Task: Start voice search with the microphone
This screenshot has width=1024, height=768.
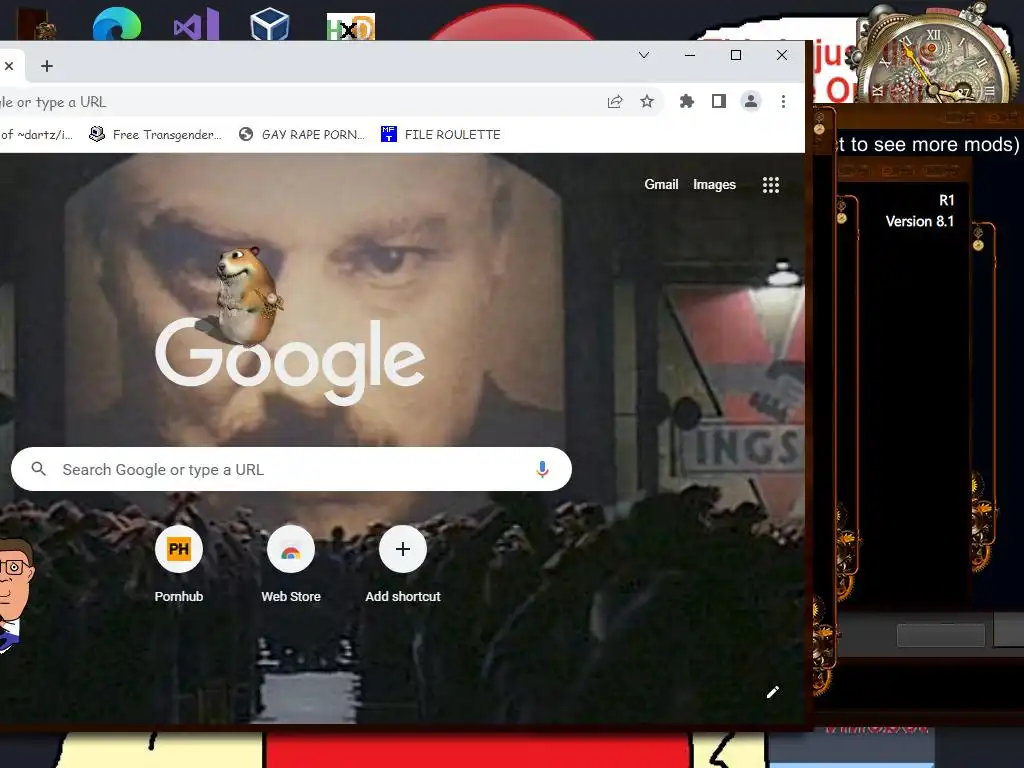Action: point(542,469)
